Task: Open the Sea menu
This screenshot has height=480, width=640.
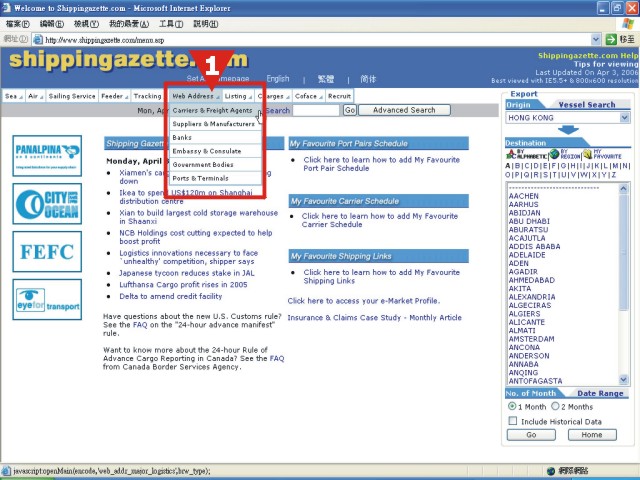Action: pyautogui.click(x=13, y=96)
